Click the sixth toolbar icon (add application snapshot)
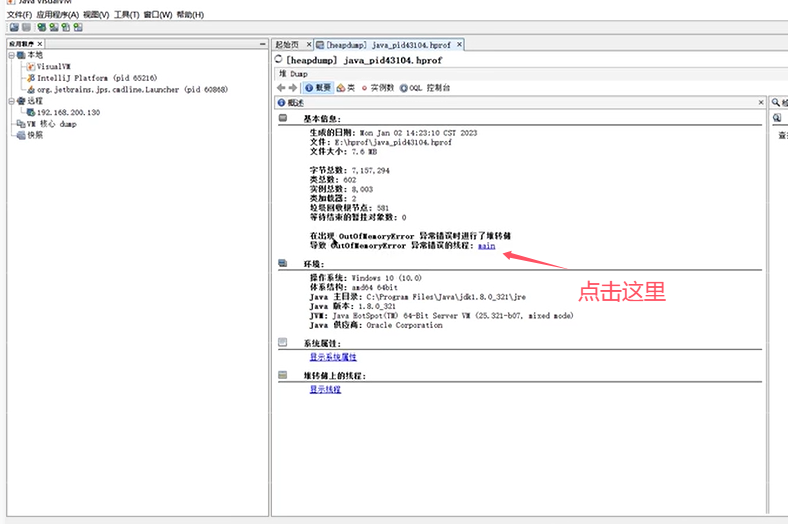The image size is (788, 524). pyautogui.click(x=78, y=27)
